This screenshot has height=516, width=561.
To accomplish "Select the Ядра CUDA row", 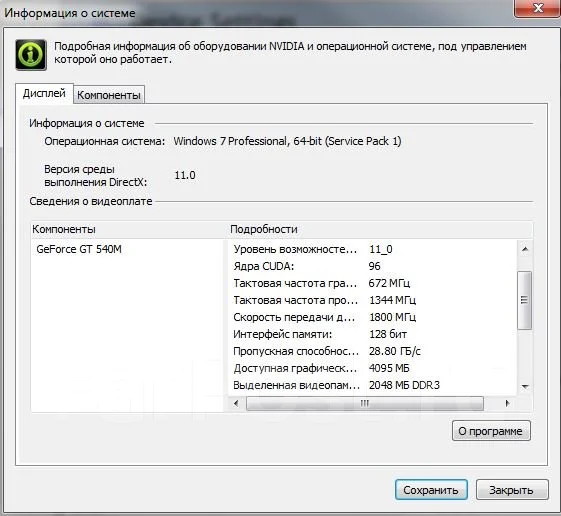I will click(x=372, y=266).
